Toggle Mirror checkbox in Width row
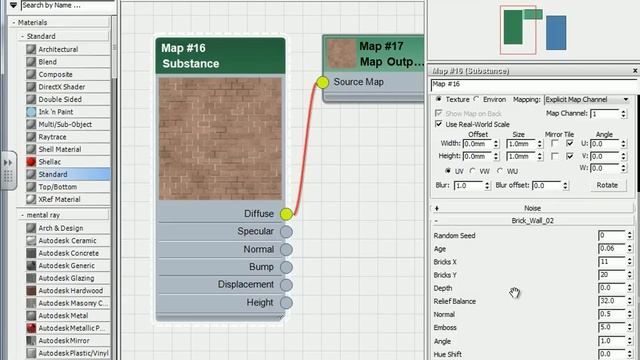Viewport: 640px width, 360px height. 554,143
